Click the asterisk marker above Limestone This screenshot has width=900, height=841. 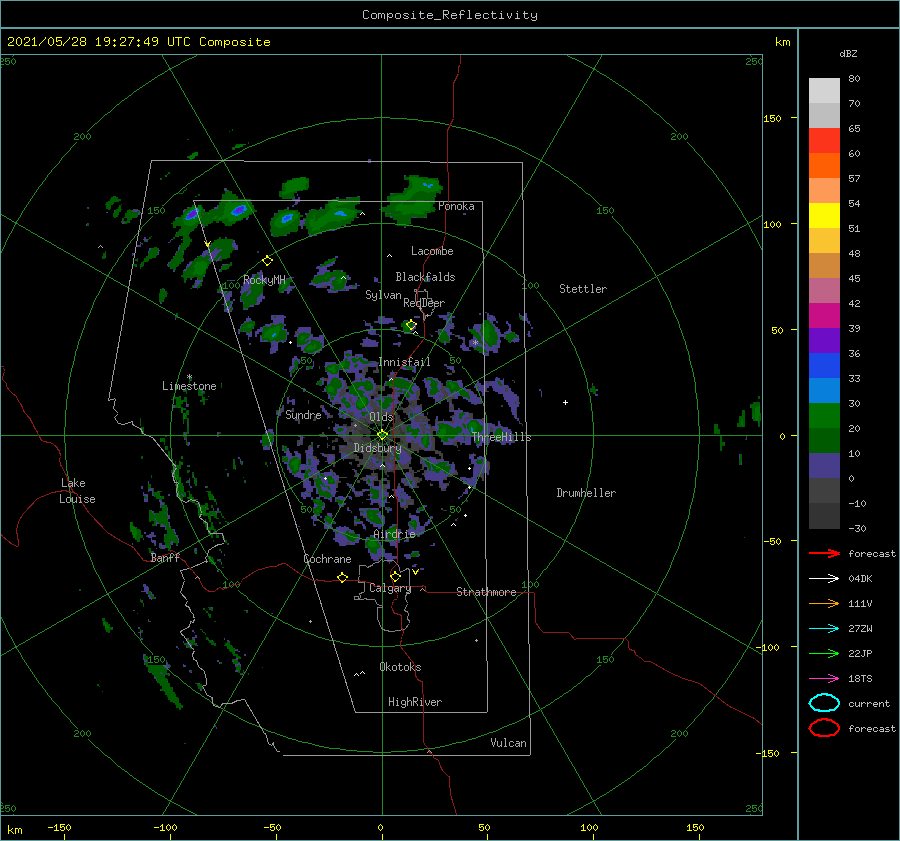(x=189, y=377)
